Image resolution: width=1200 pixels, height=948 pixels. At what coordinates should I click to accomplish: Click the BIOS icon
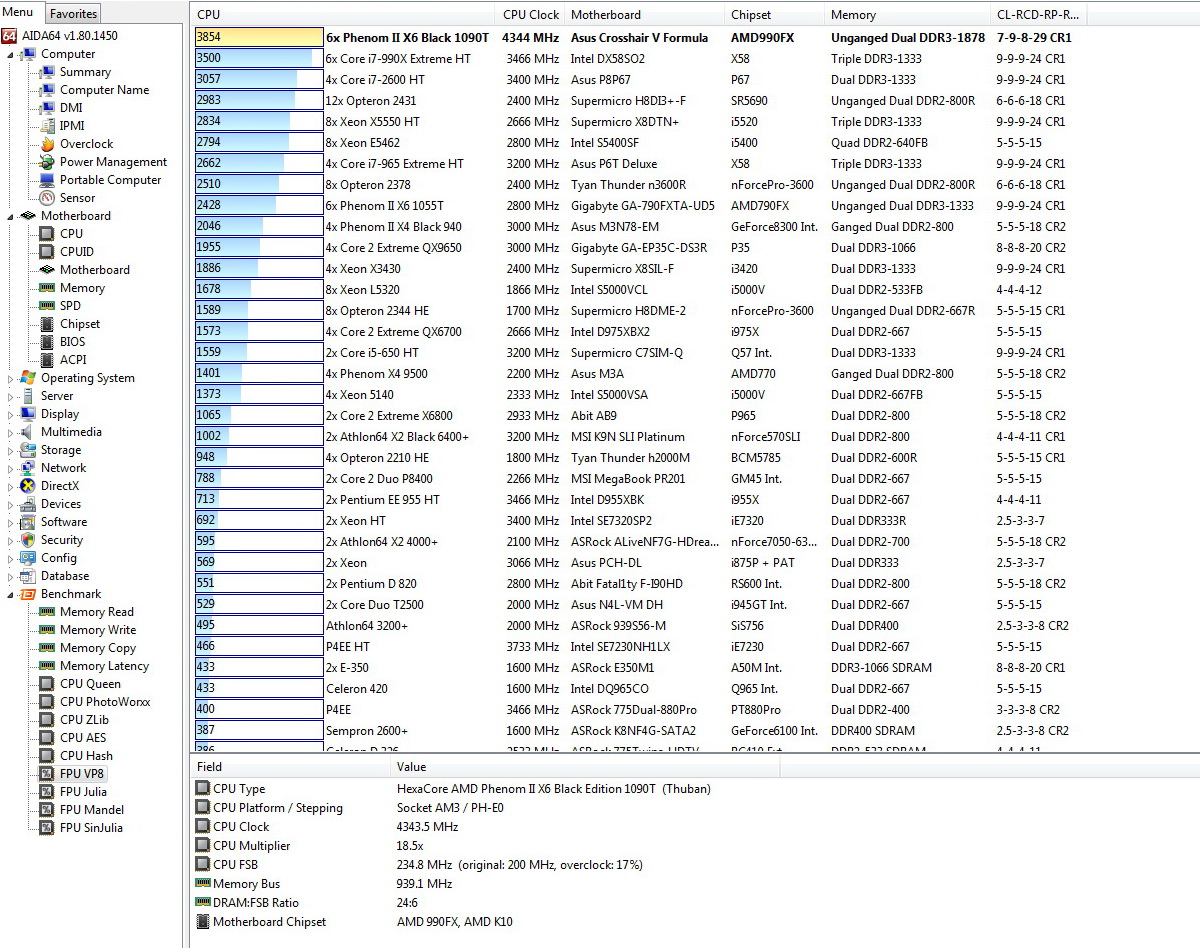coord(47,342)
